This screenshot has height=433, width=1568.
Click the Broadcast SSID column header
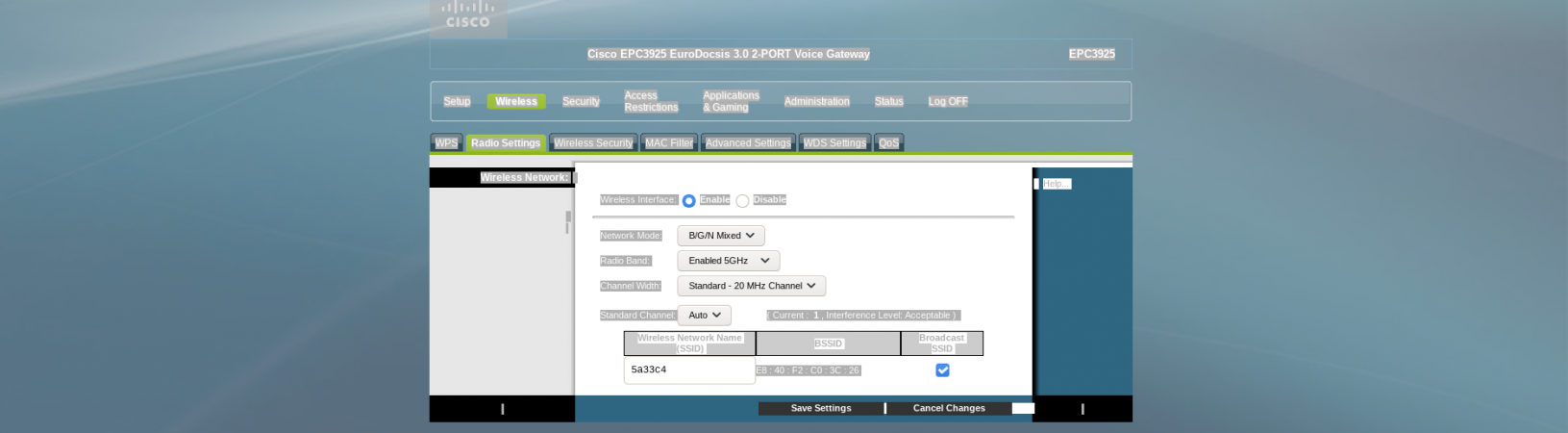pos(941,344)
